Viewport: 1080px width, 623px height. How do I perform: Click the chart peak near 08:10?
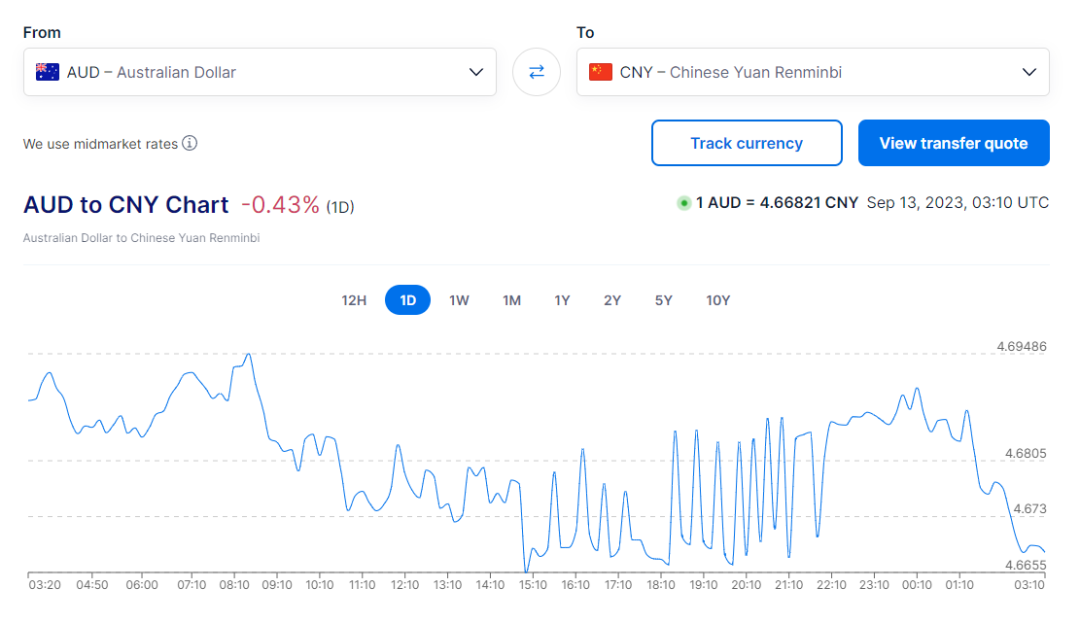pyautogui.click(x=248, y=355)
